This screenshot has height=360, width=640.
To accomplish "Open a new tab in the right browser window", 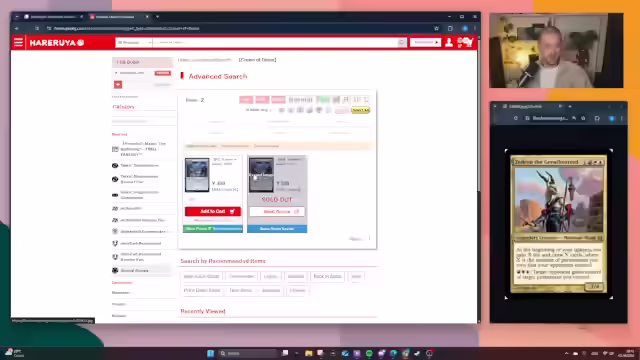I will 570,107.
